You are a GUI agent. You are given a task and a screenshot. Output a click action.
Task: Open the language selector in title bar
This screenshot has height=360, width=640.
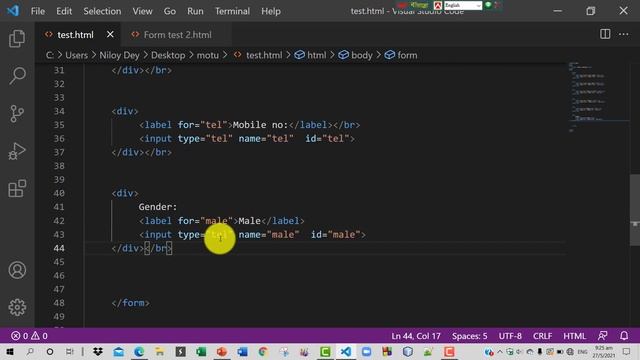(463, 5)
